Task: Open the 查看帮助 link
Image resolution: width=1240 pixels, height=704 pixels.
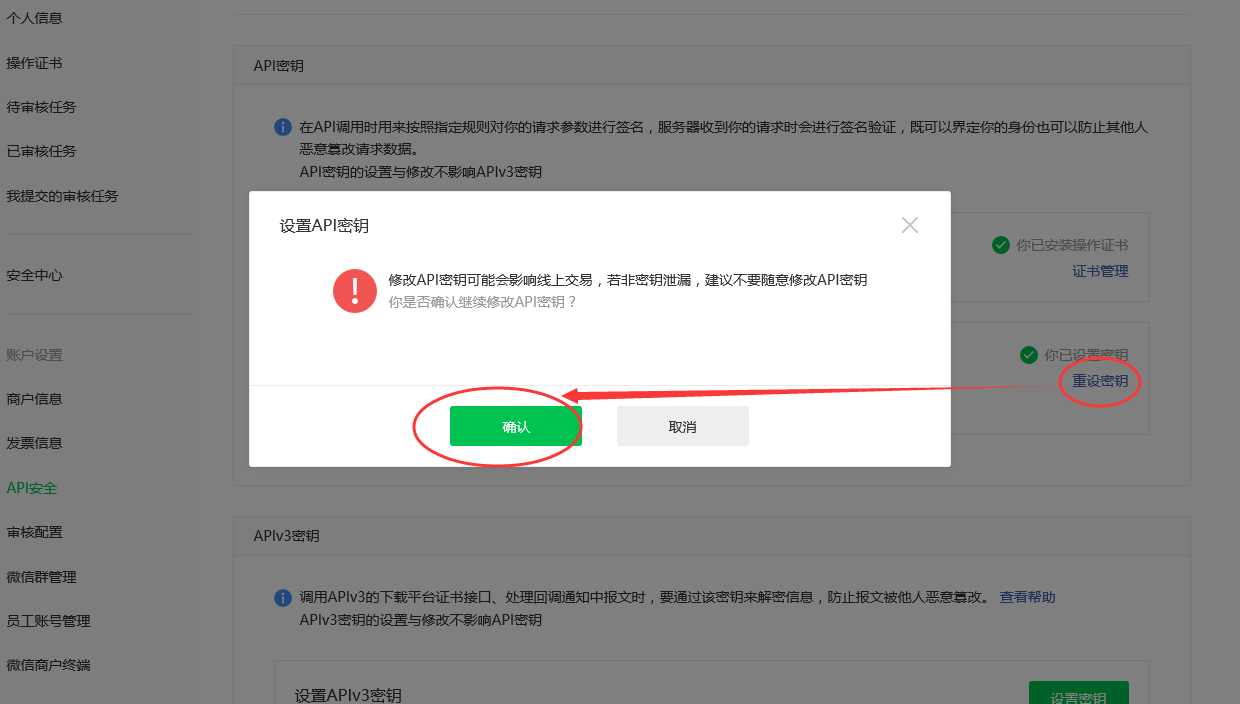Action: point(1027,597)
